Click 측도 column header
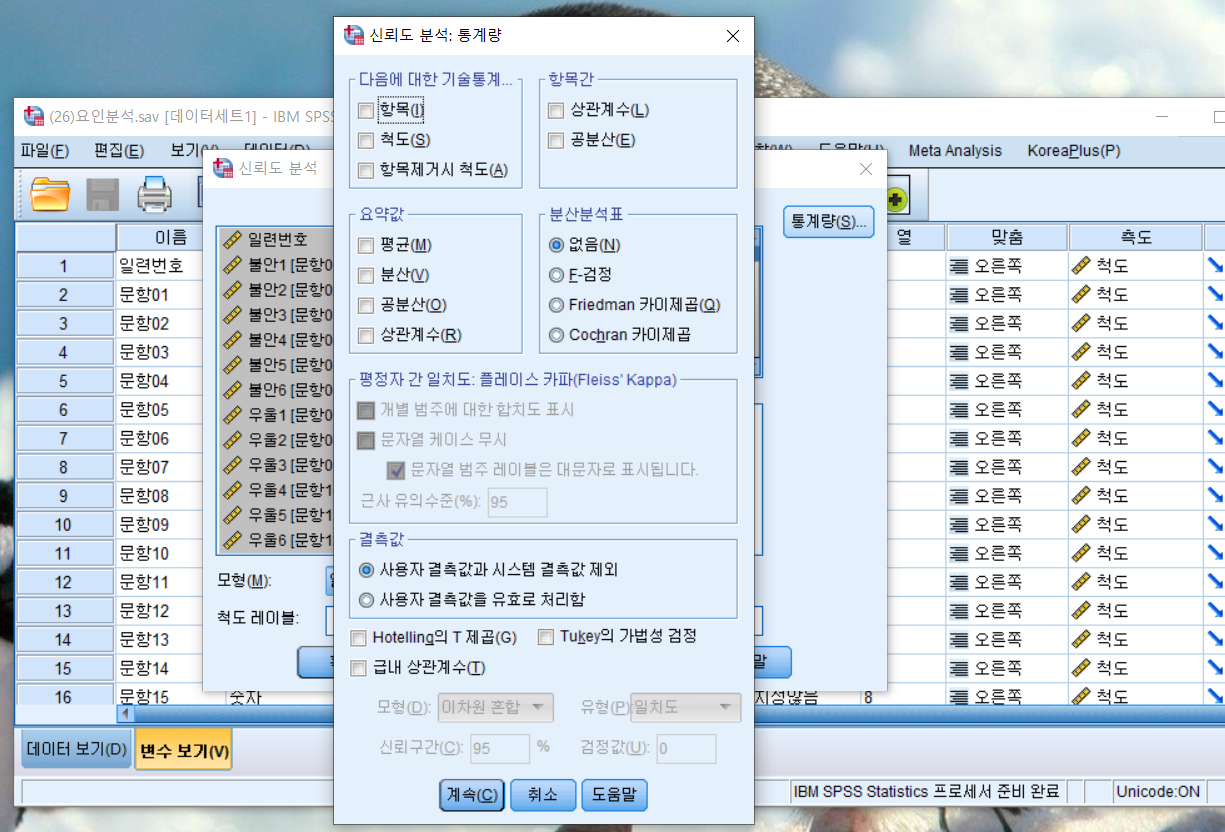 1136,237
